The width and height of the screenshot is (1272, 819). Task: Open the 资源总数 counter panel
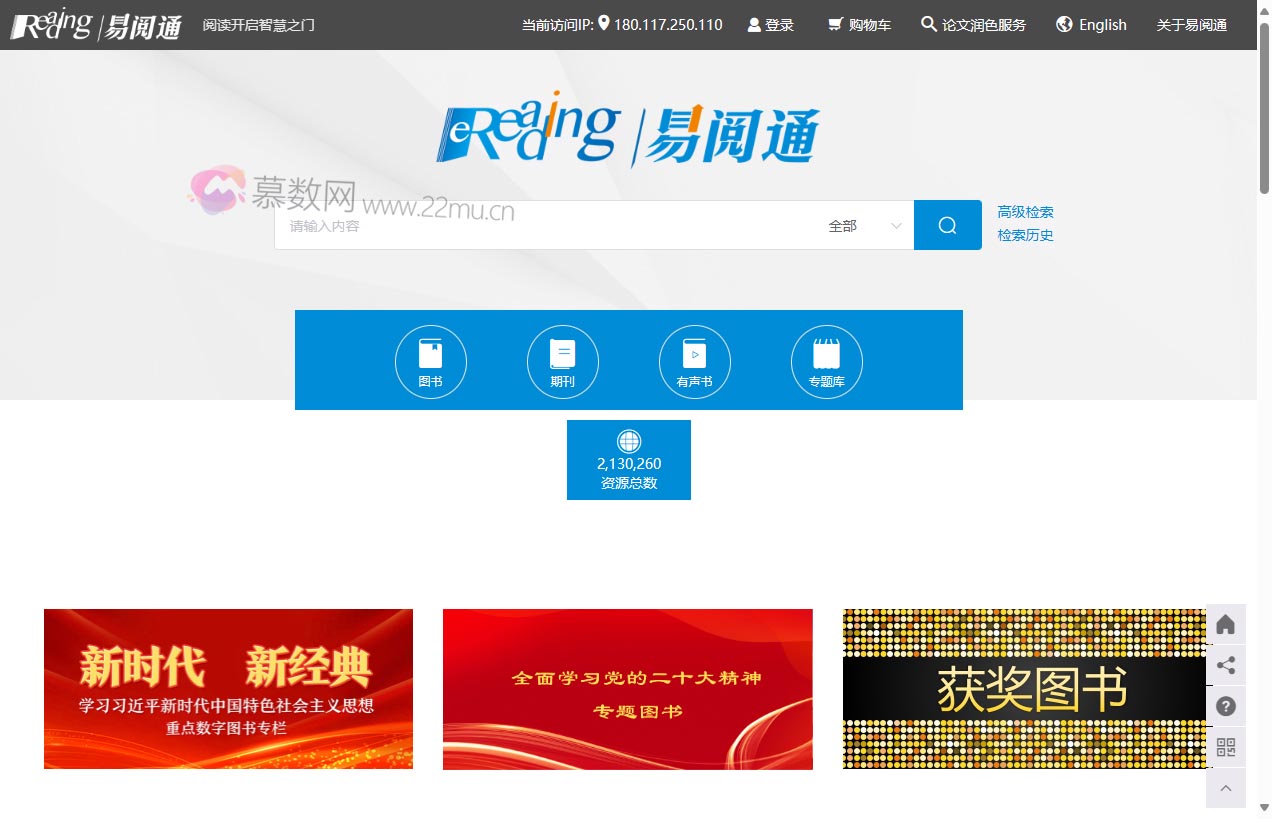(x=628, y=459)
